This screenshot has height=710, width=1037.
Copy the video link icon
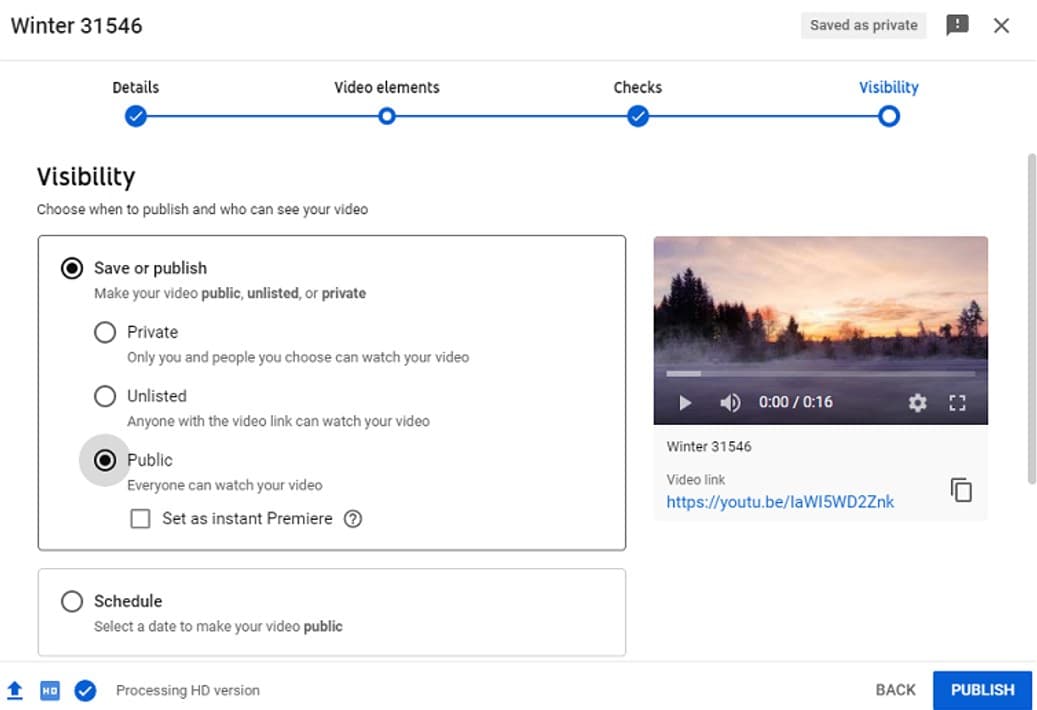click(960, 490)
